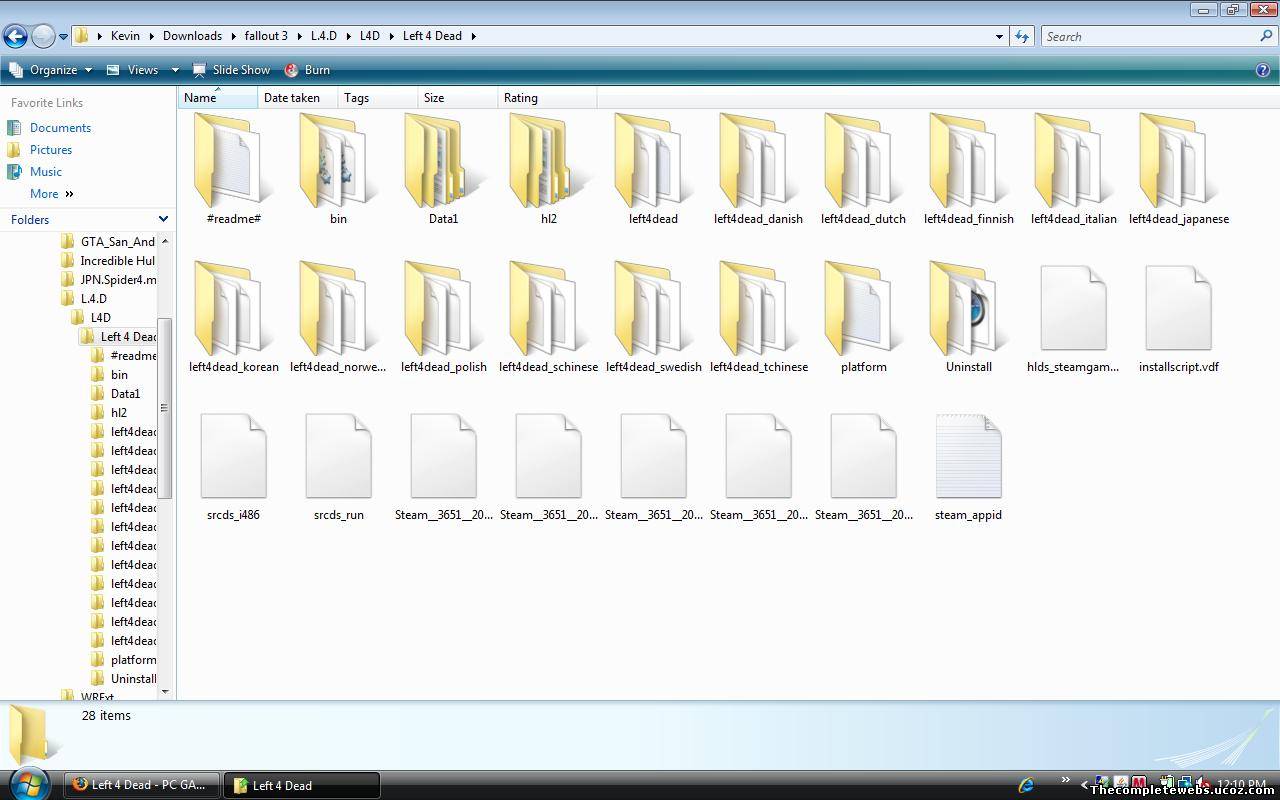Select the left4dead folder icon
Screen dimensions: 1280x800
tap(653, 160)
